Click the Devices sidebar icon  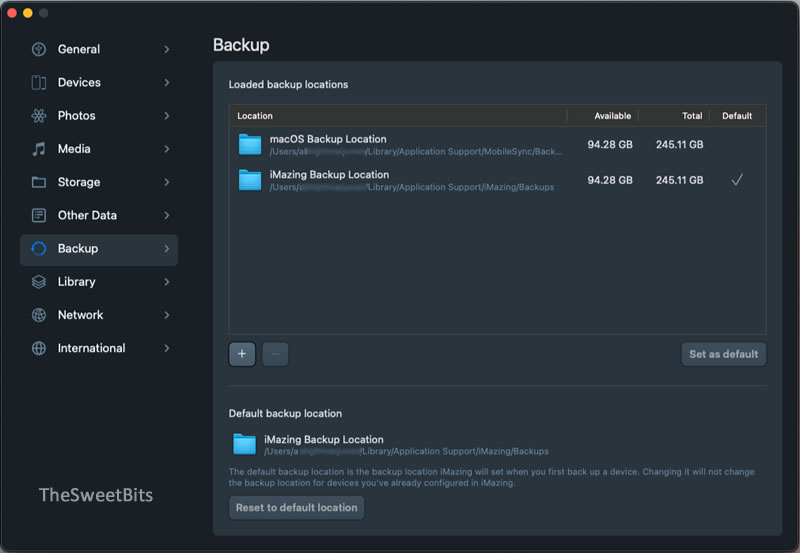pyautogui.click(x=39, y=83)
